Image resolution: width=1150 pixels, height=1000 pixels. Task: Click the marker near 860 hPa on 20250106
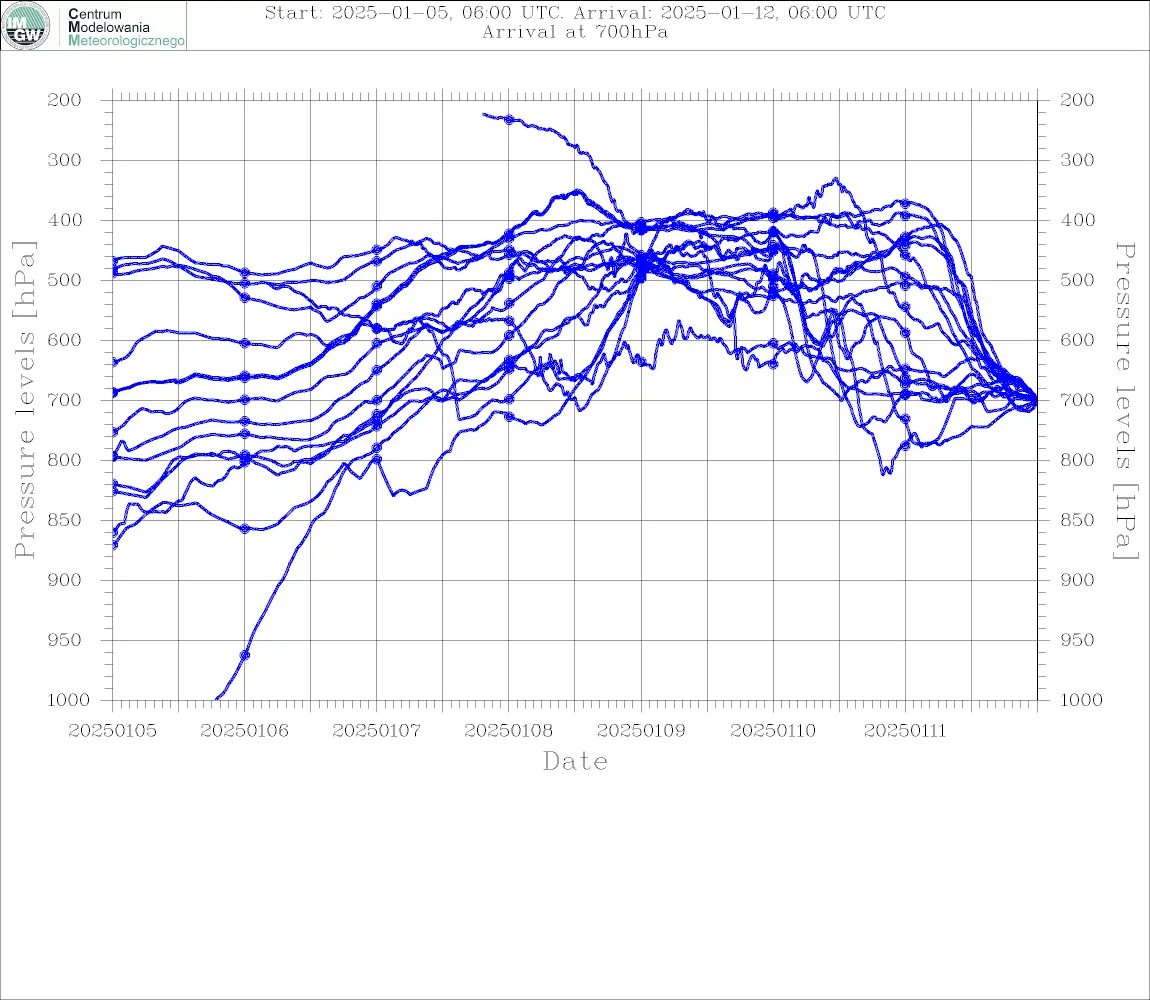245,528
